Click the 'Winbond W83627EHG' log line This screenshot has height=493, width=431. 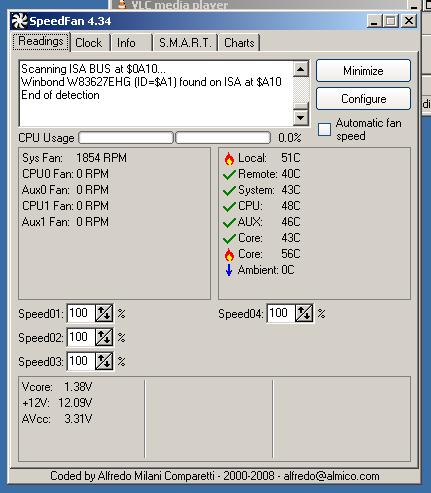click(x=151, y=82)
